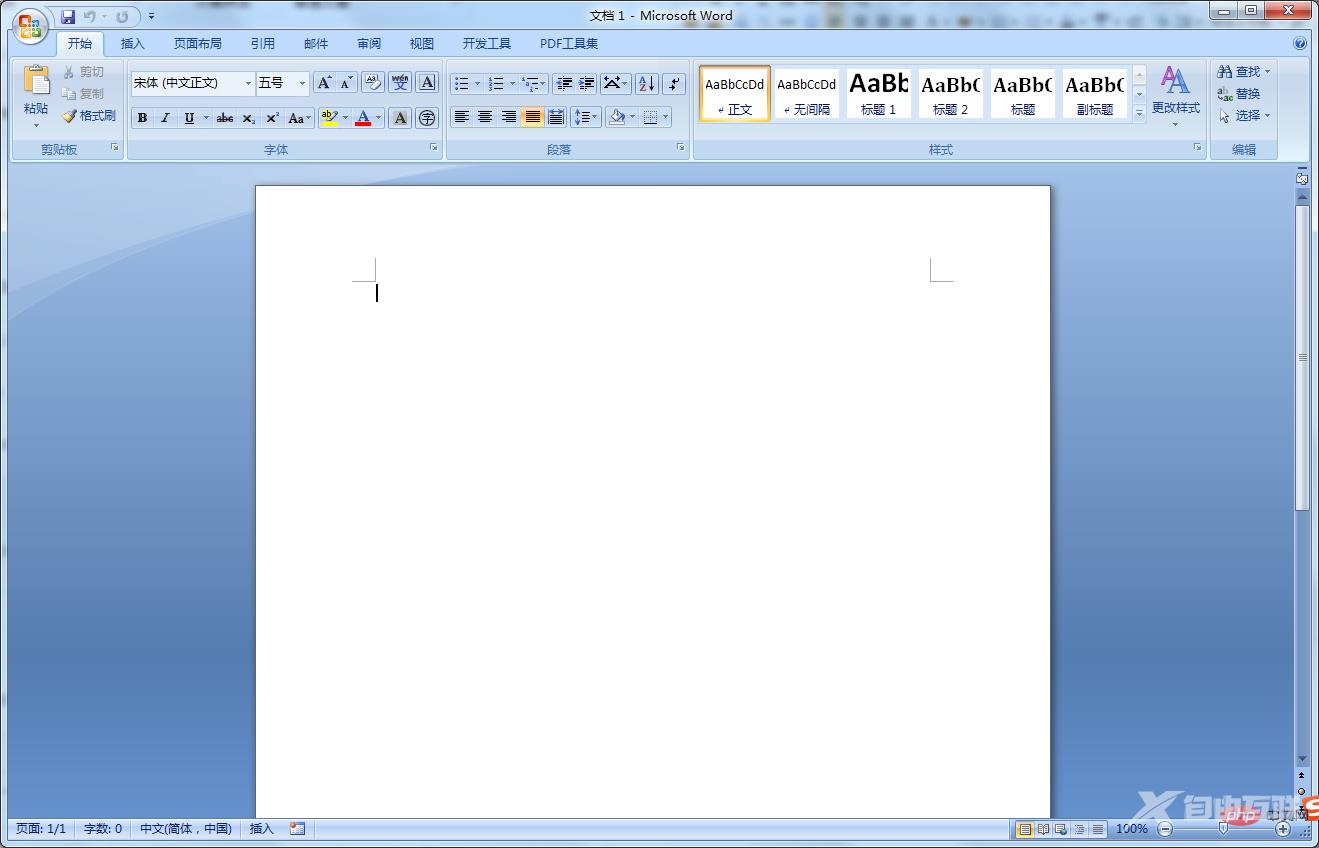Viewport: 1319px width, 848px height.
Task: Click the Paste (粘贴) clipboard icon
Action: coord(36,82)
